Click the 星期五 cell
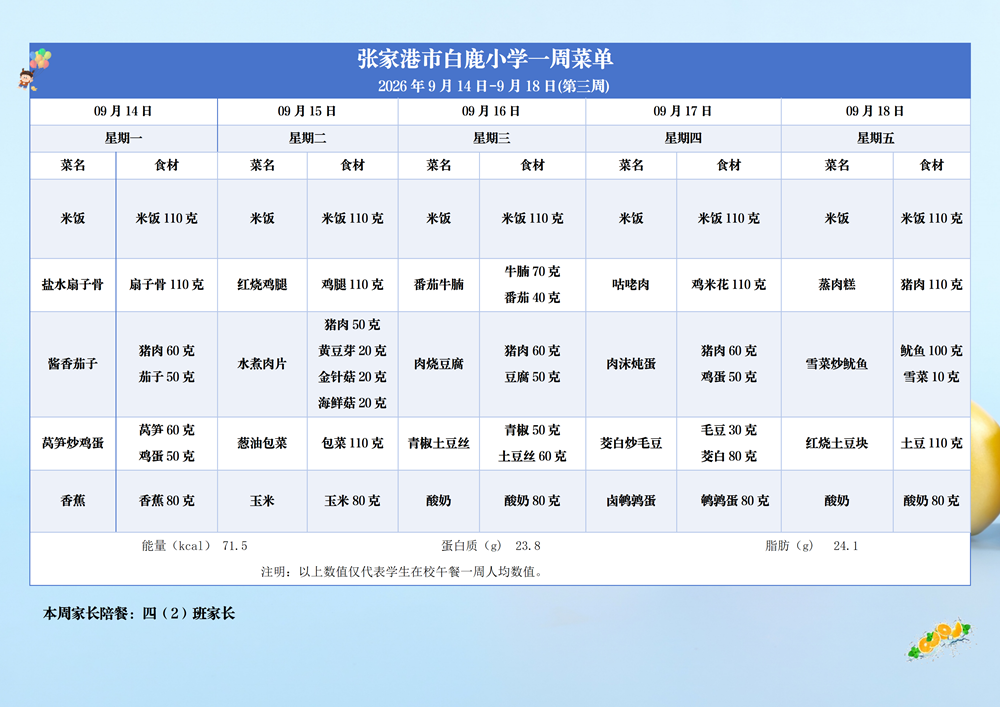 [876, 138]
